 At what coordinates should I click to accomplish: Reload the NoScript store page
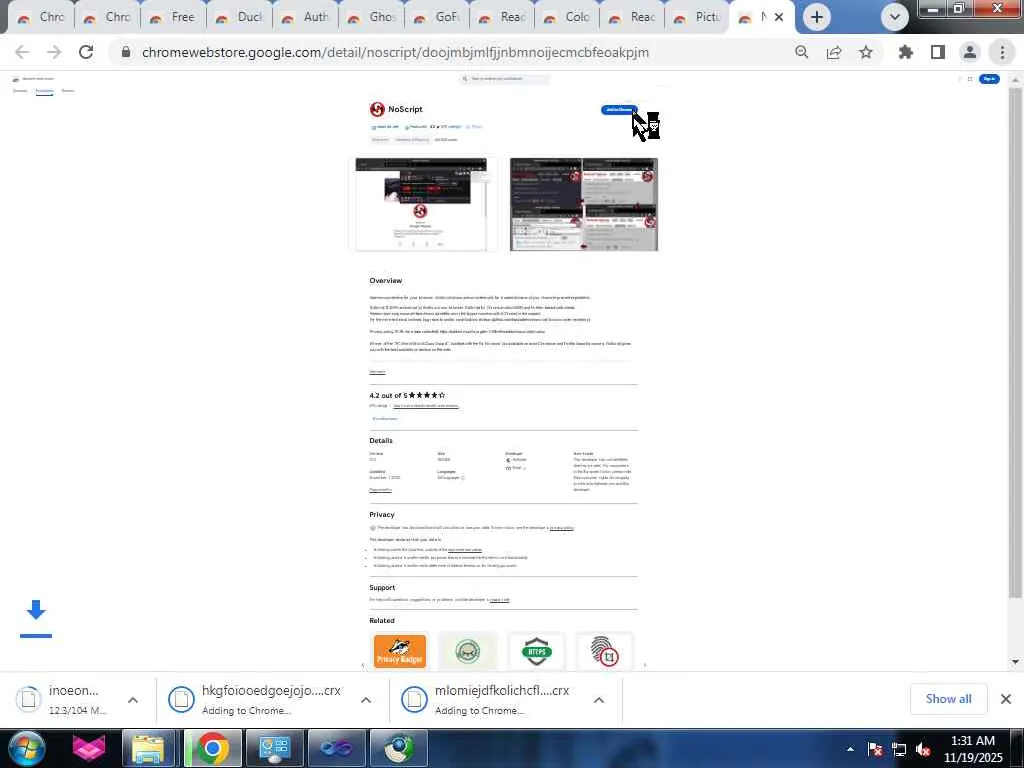click(86, 52)
